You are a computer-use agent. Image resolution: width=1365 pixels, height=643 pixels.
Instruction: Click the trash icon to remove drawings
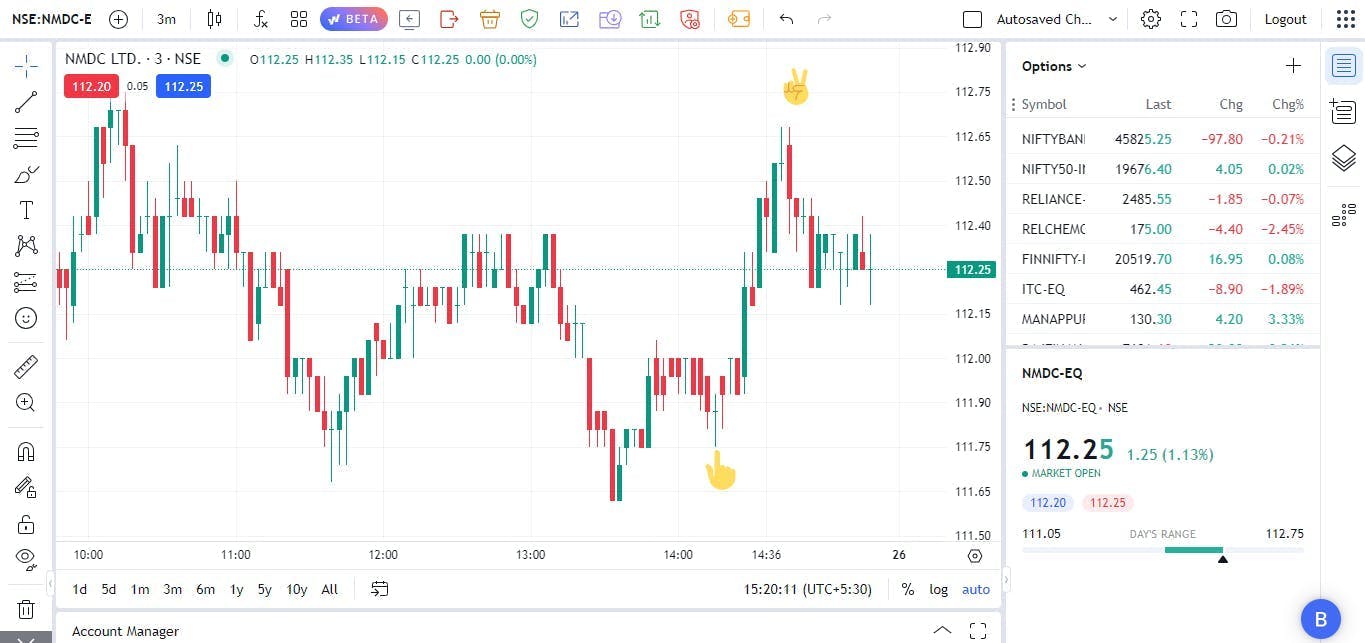tap(26, 609)
